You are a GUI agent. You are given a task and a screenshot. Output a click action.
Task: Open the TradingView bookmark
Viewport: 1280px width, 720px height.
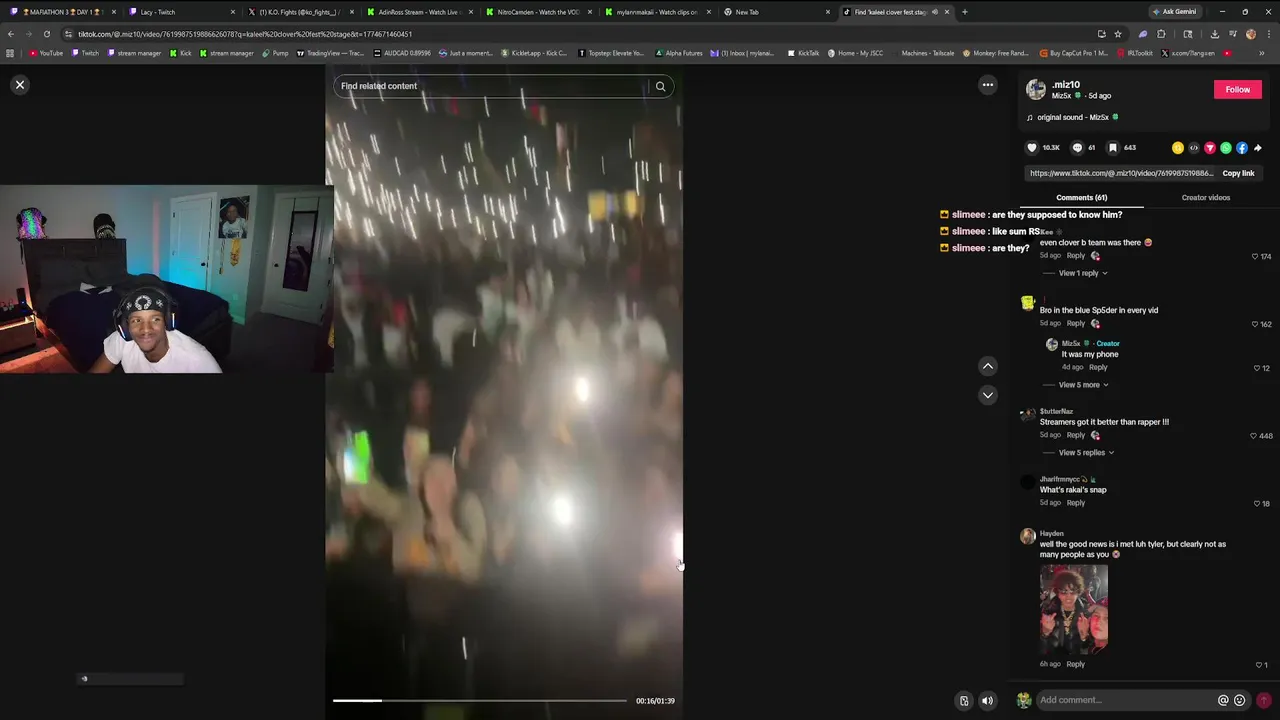(330, 53)
